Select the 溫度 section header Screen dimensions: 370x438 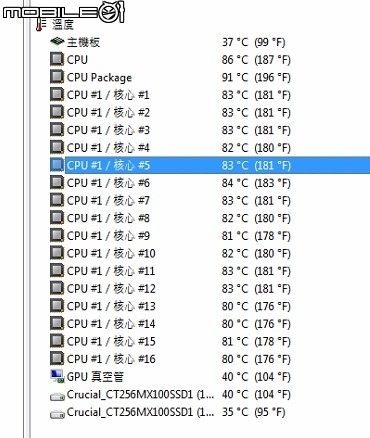(63, 24)
